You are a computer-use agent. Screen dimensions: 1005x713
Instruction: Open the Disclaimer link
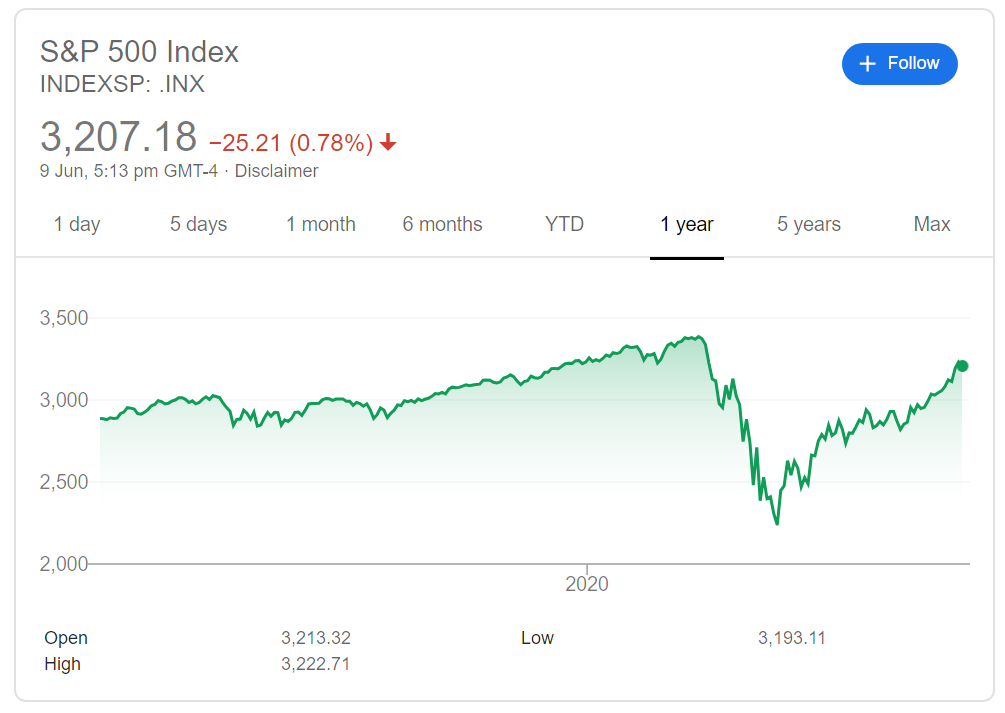tap(276, 171)
